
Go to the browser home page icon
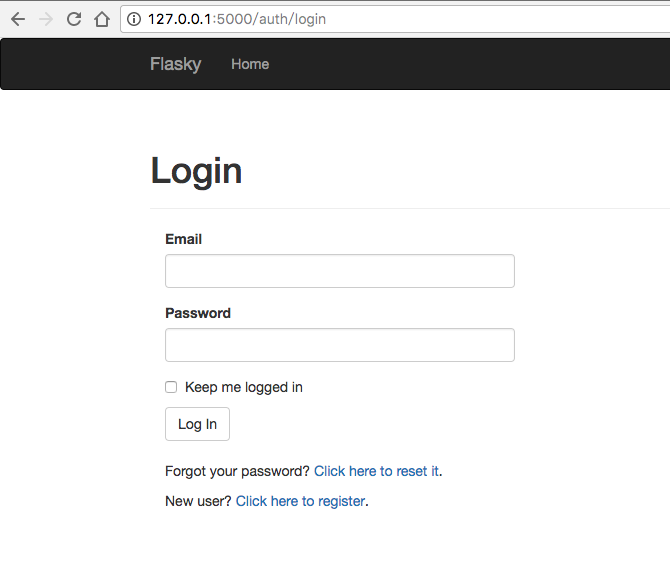tap(101, 19)
